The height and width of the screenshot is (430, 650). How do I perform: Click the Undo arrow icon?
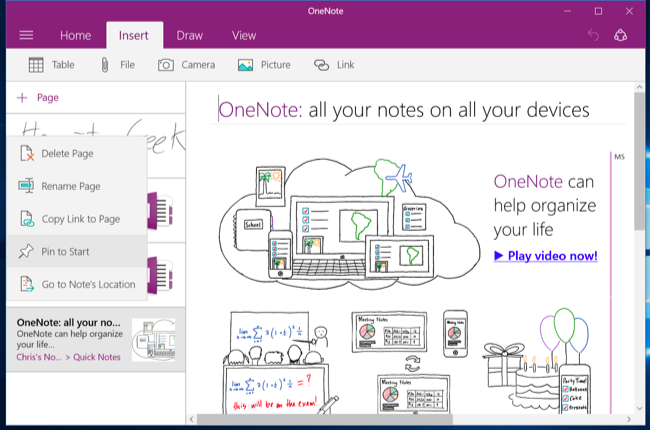pyautogui.click(x=593, y=35)
